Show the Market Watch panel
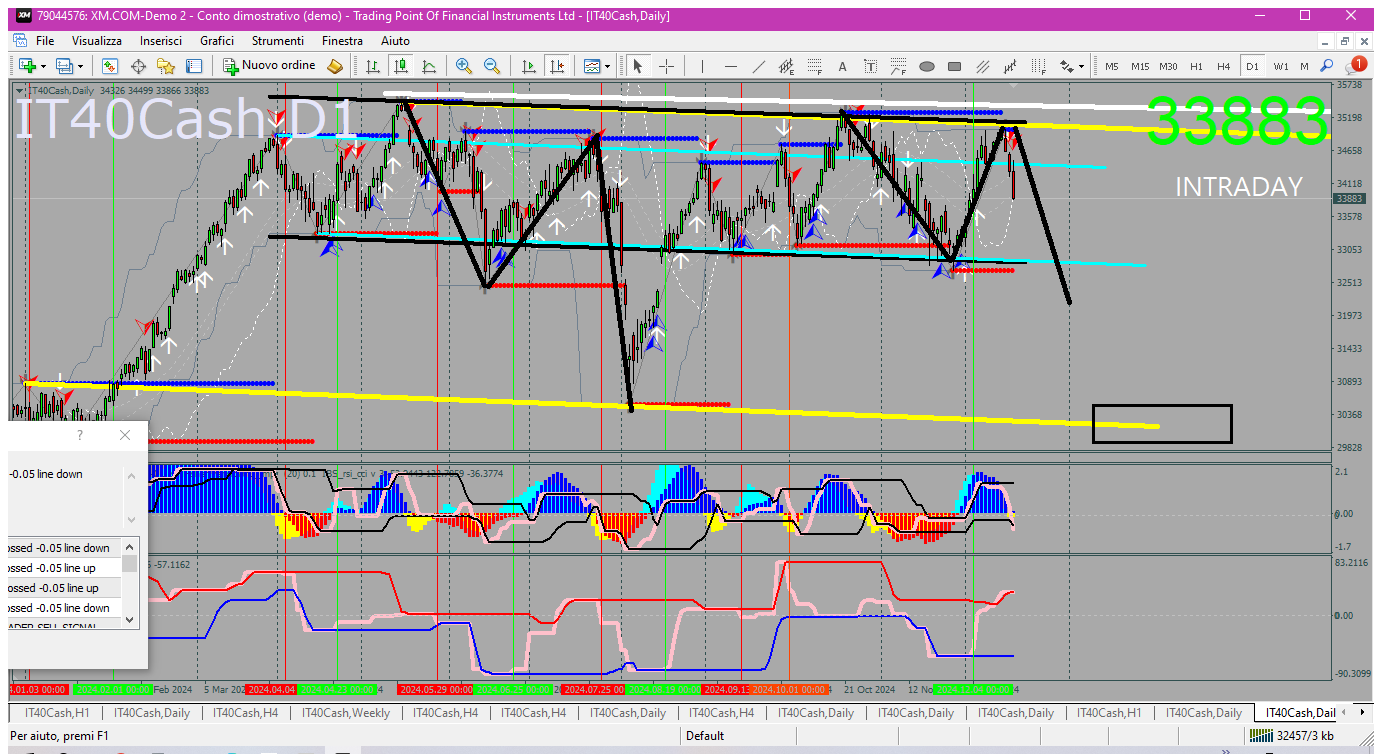Image resolution: width=1382 pixels, height=754 pixels. pyautogui.click(x=110, y=66)
